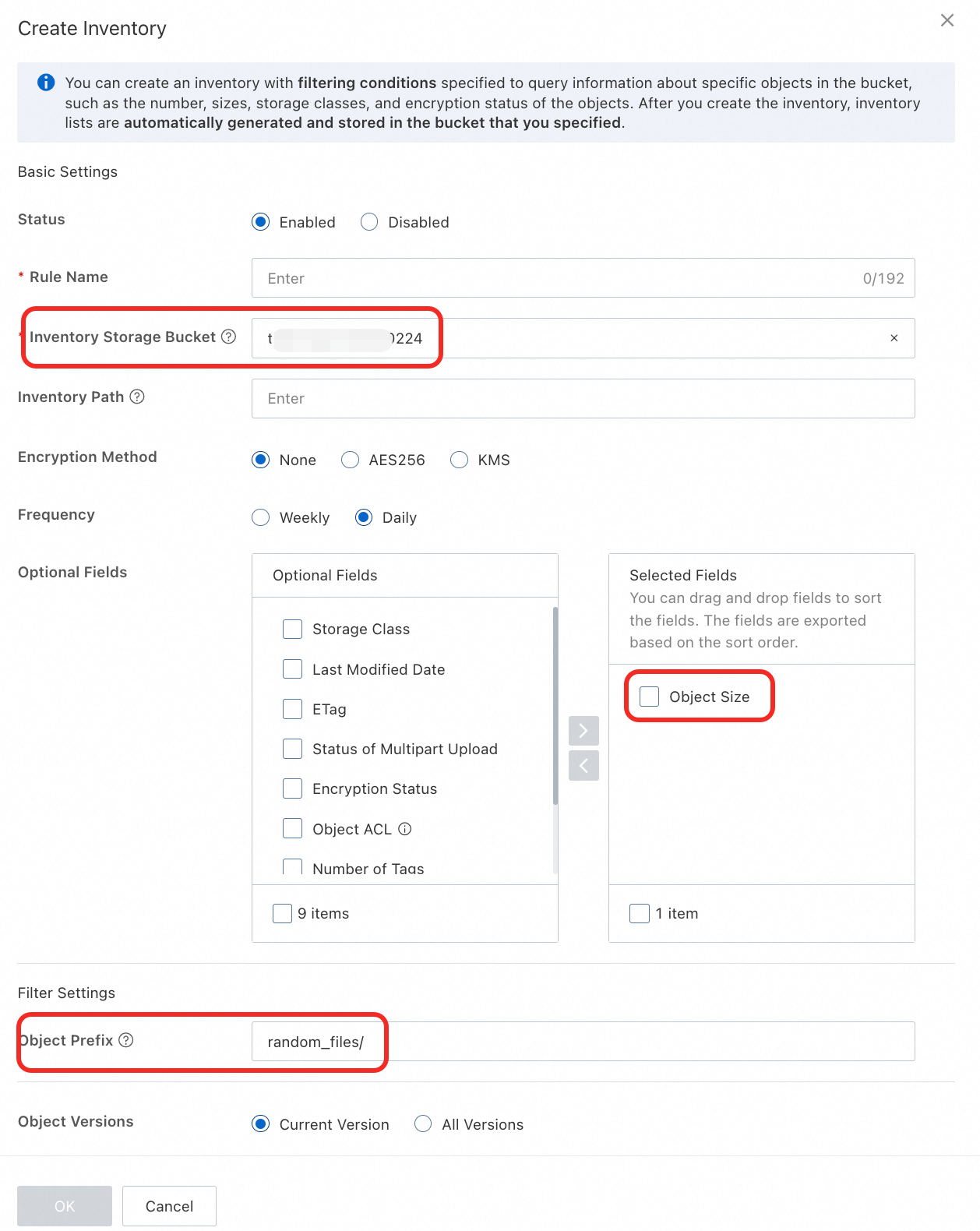Screen dimensions: 980x1231
Task: Clear the Inventory Storage Bucket selection
Action: 894,337
